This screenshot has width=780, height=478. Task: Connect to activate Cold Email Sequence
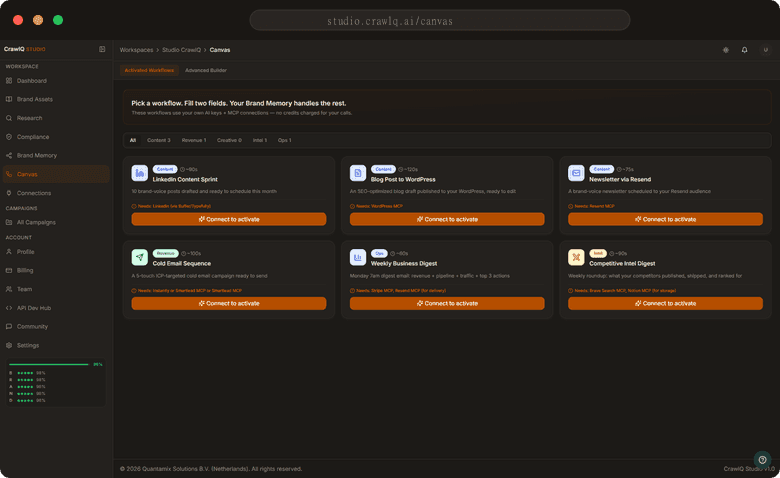(229, 303)
